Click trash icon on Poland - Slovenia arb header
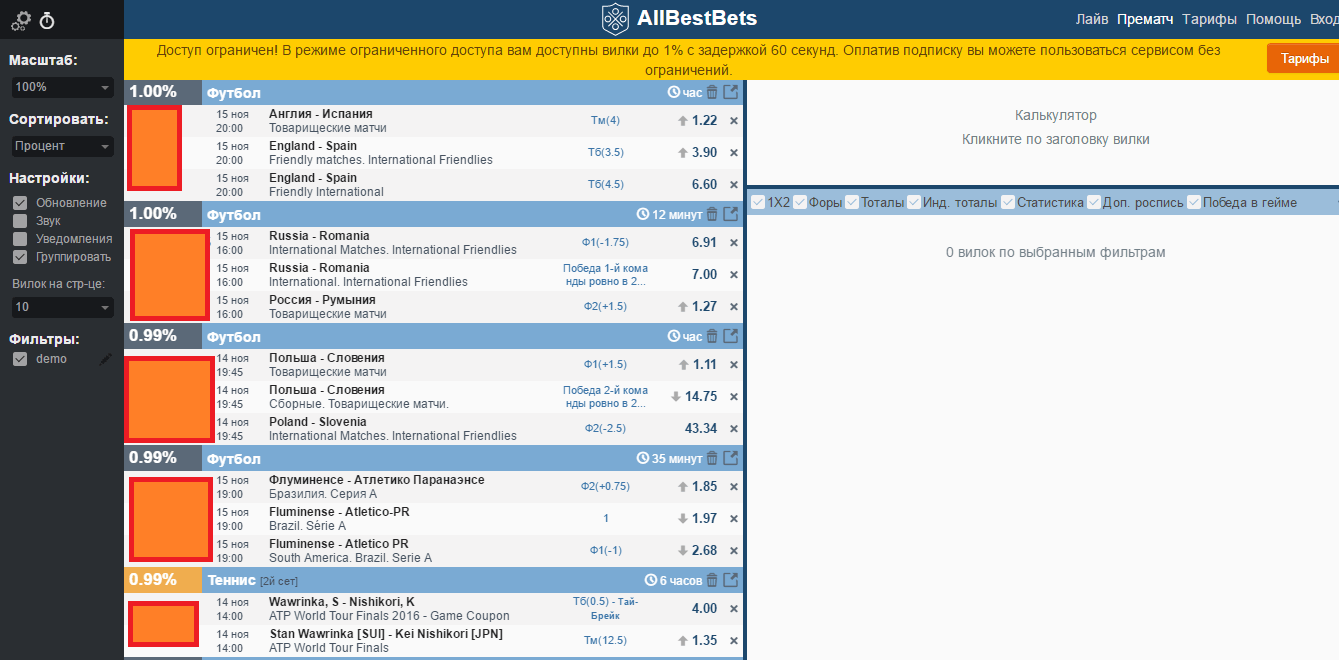The width and height of the screenshot is (1339, 660). coord(712,336)
